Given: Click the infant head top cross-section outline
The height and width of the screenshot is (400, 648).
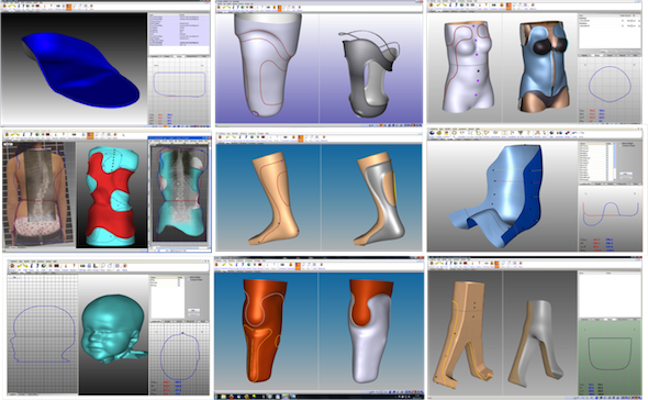Looking at the screenshot, I should [180, 355].
